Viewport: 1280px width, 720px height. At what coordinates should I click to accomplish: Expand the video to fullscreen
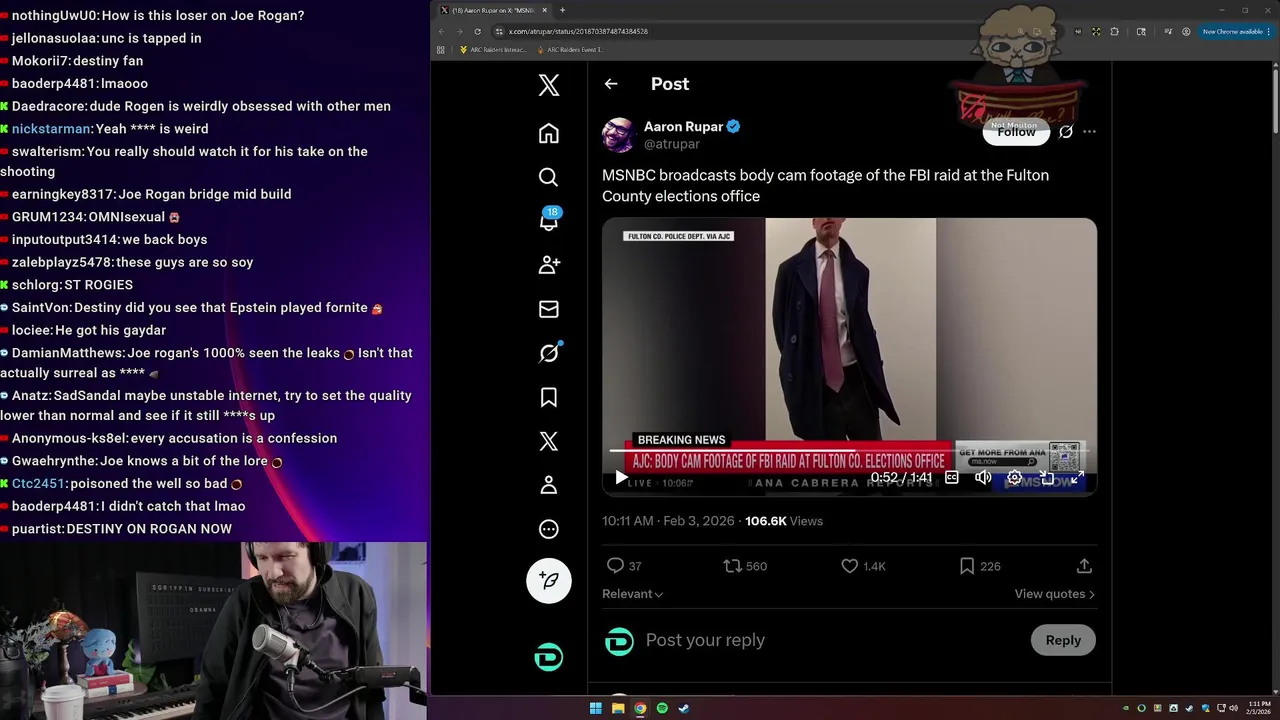click(x=1077, y=478)
